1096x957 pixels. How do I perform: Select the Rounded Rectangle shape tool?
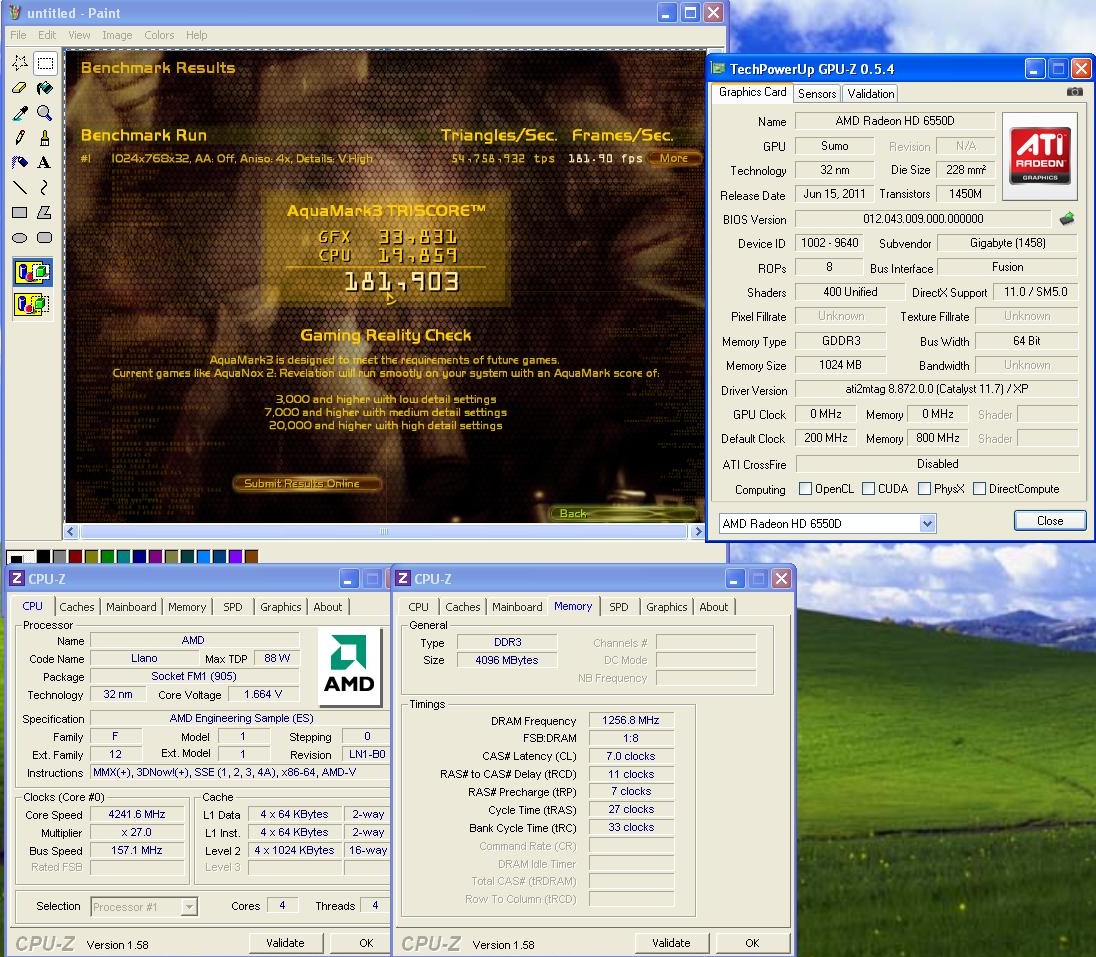[x=45, y=238]
